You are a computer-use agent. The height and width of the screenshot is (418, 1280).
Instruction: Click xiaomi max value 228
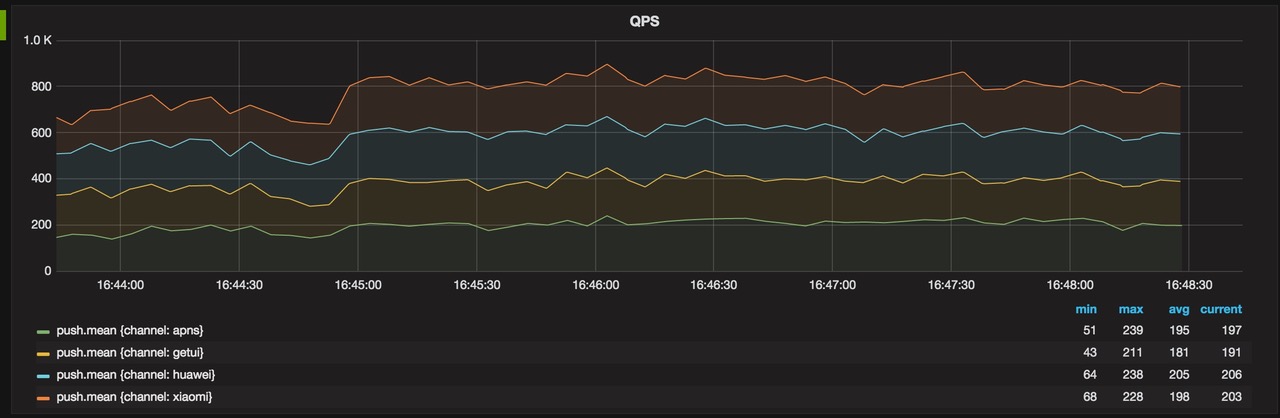1133,397
